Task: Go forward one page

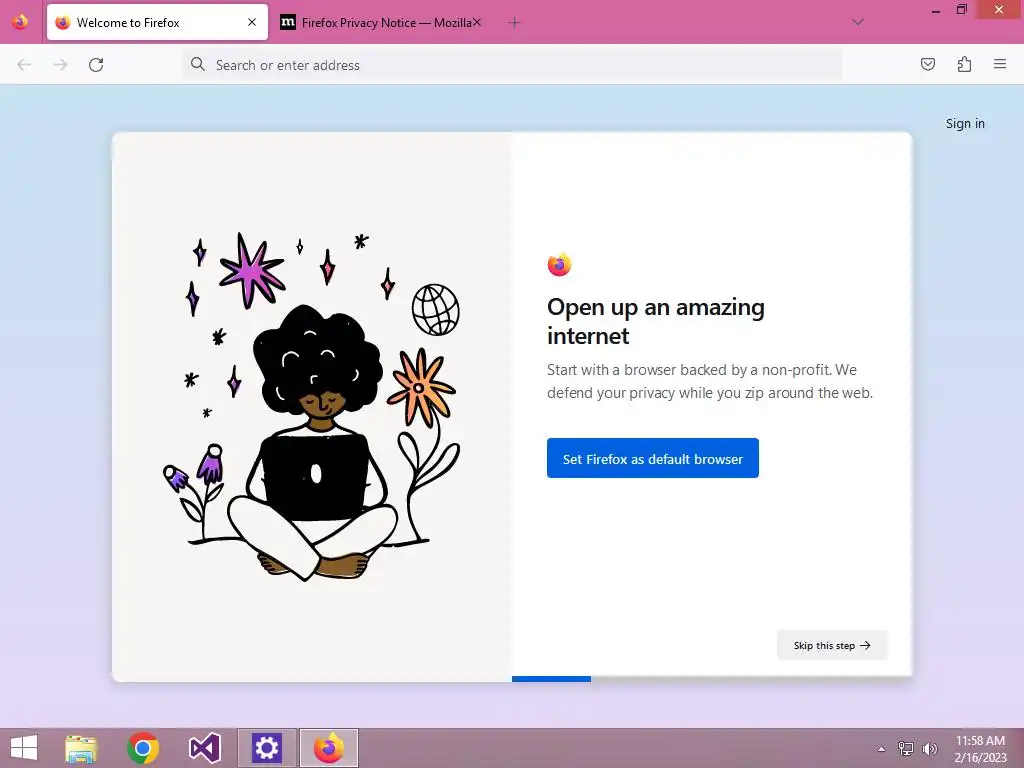Action: 60,65
